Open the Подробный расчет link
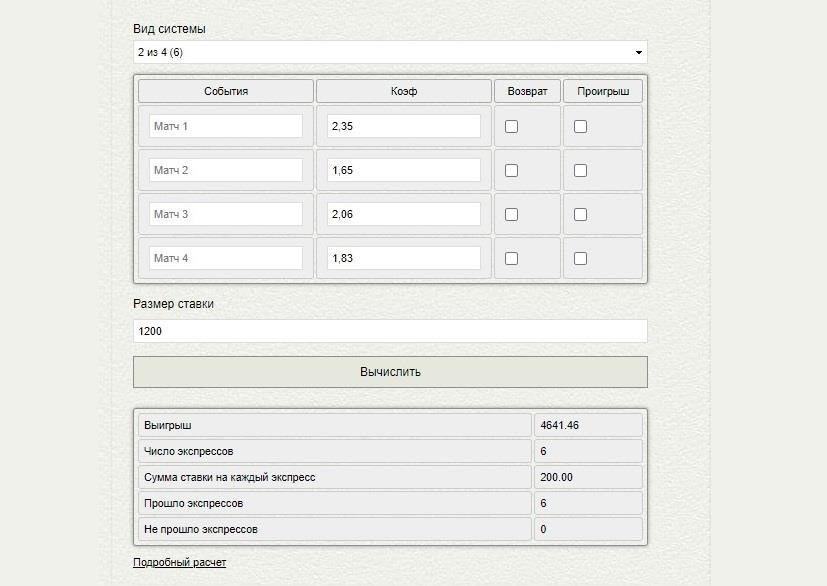This screenshot has width=827, height=586. (x=179, y=562)
